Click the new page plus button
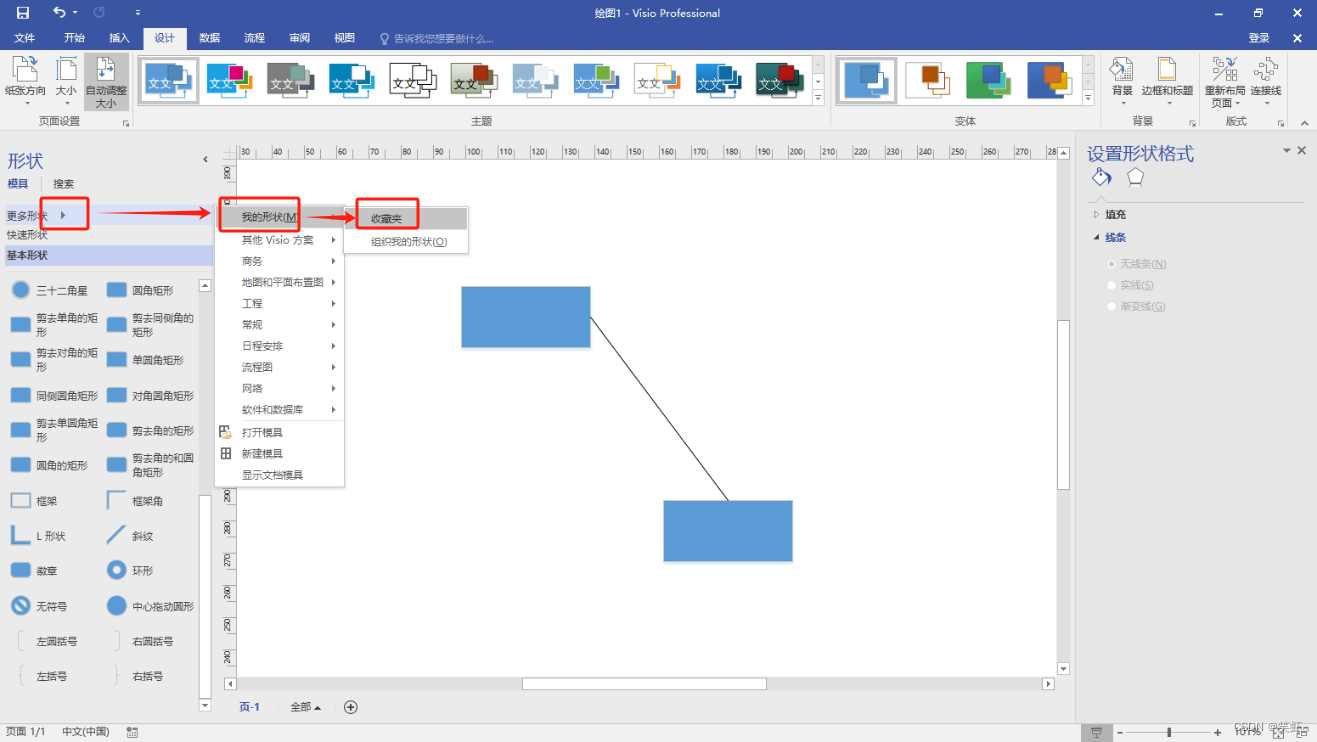Image resolution: width=1317 pixels, height=742 pixels. [350, 707]
